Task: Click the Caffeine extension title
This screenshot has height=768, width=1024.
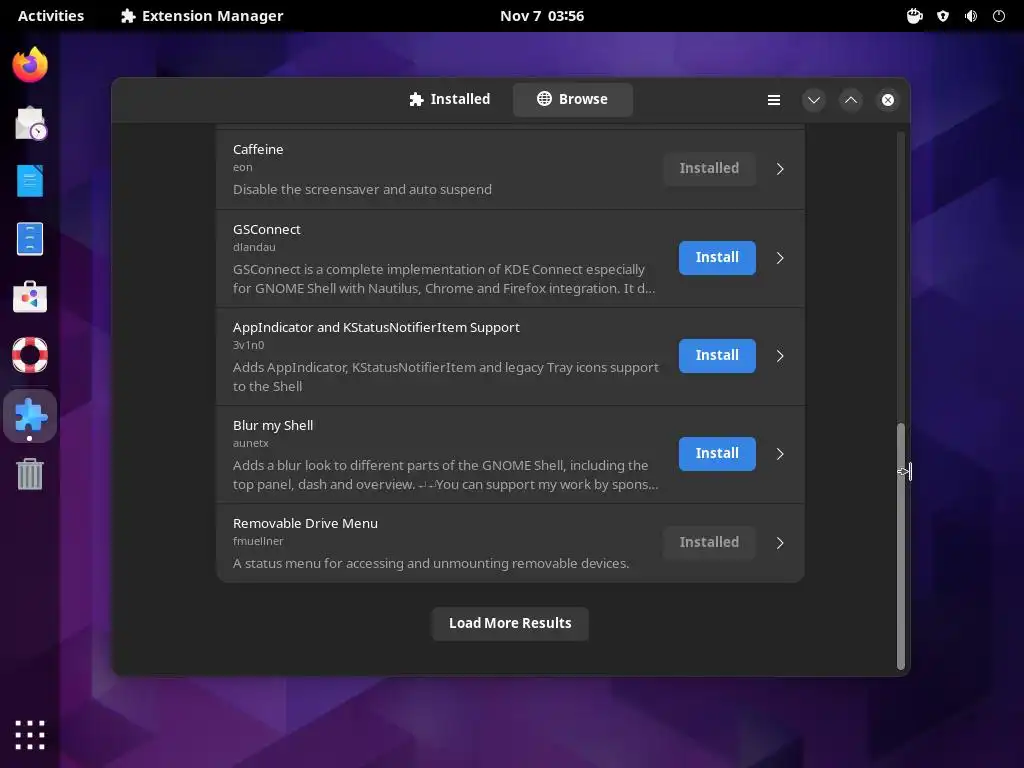Action: (x=258, y=150)
